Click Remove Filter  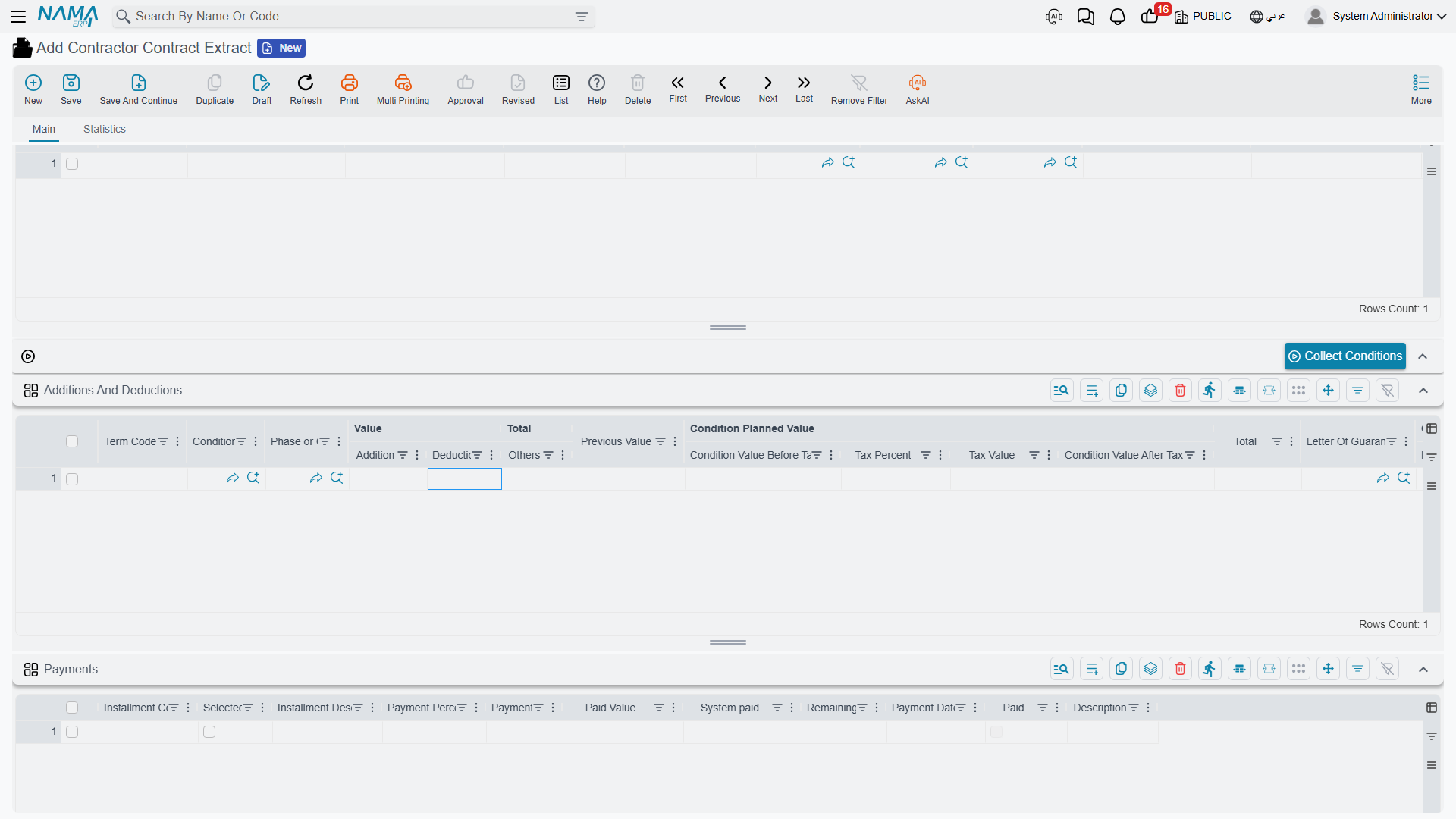pos(859,89)
